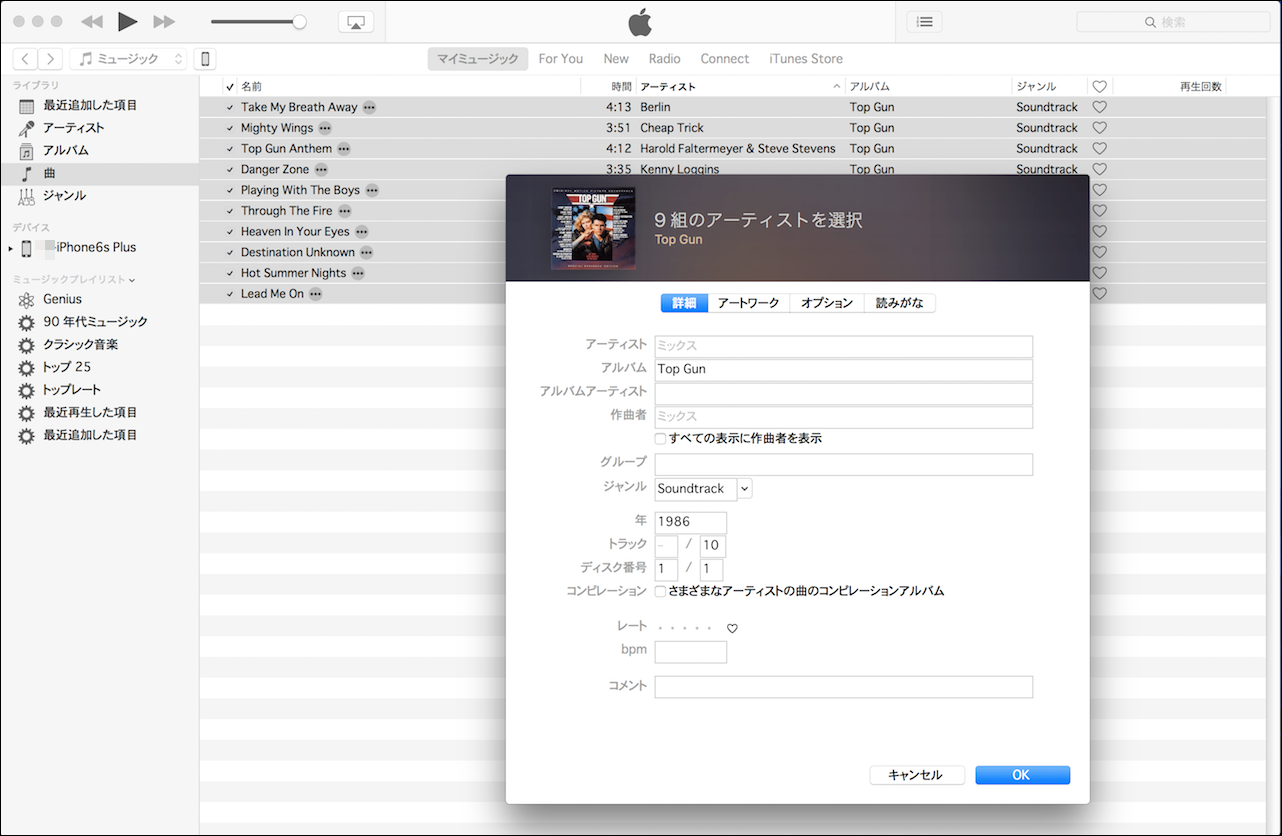Select the 読みがな tab in dialog
Screen dimensions: 1282x836
900,303
